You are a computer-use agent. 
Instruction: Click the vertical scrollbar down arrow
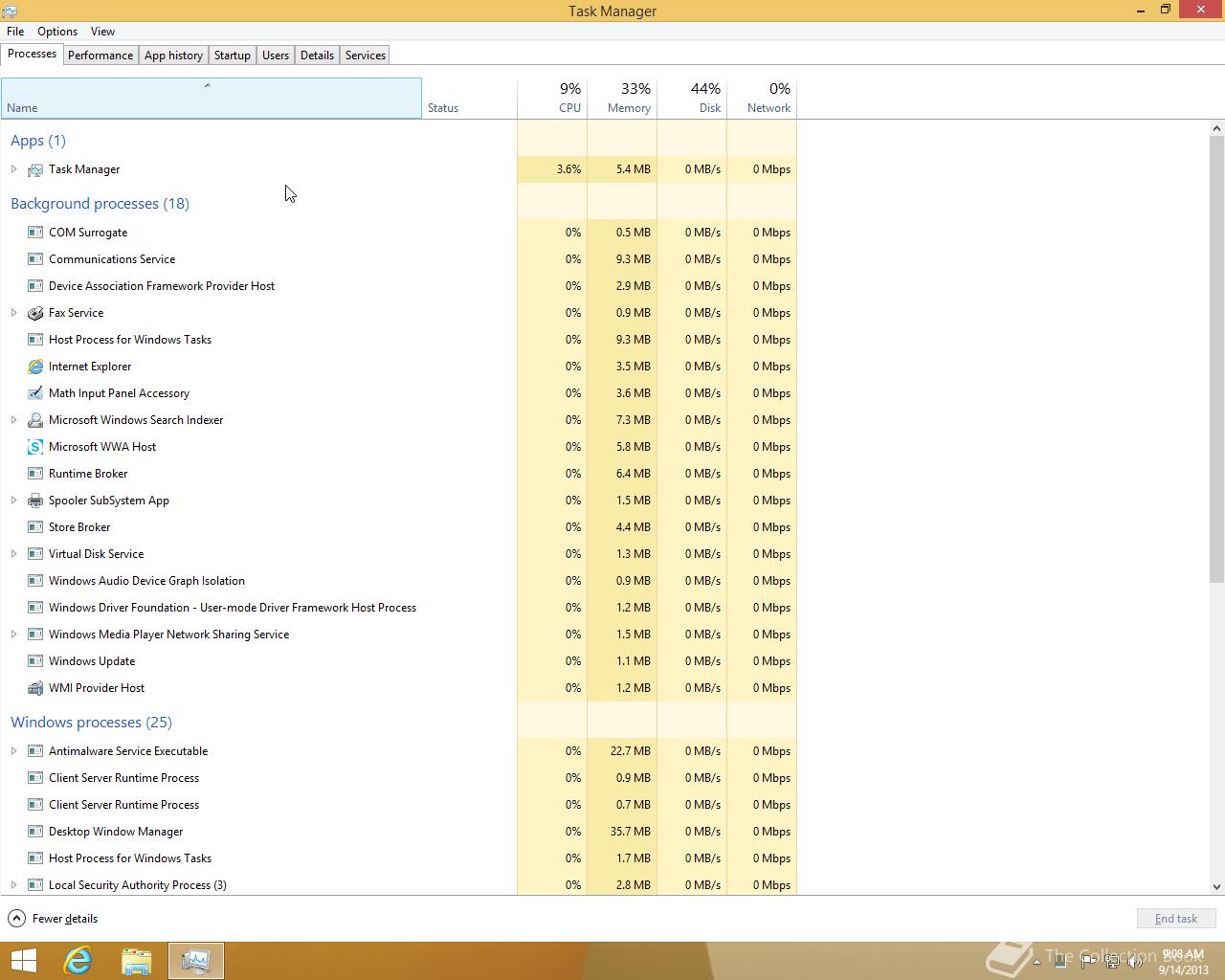pos(1216,887)
